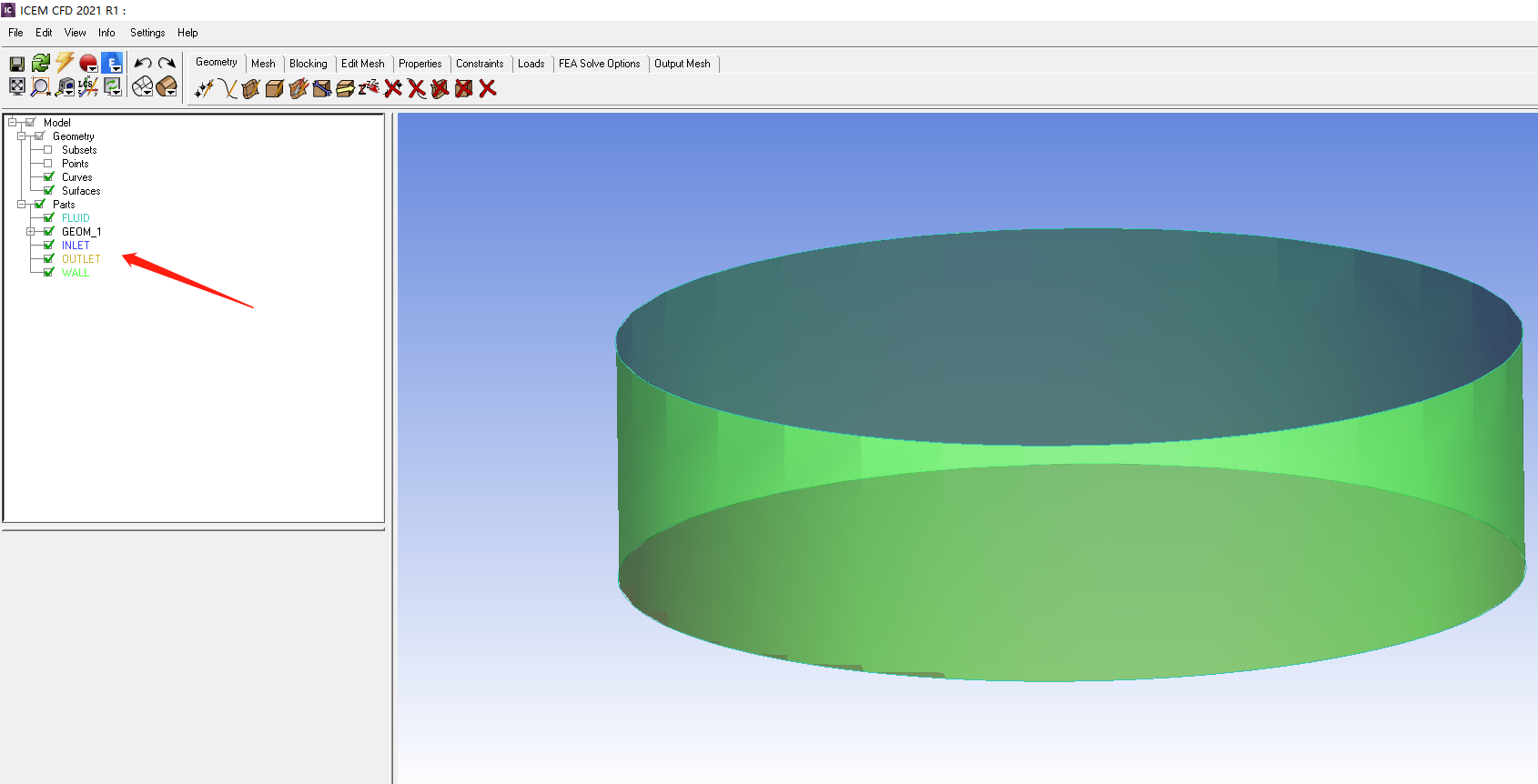1538x784 pixels.
Task: Select the Create/Modify Curve tool
Action: (228, 88)
